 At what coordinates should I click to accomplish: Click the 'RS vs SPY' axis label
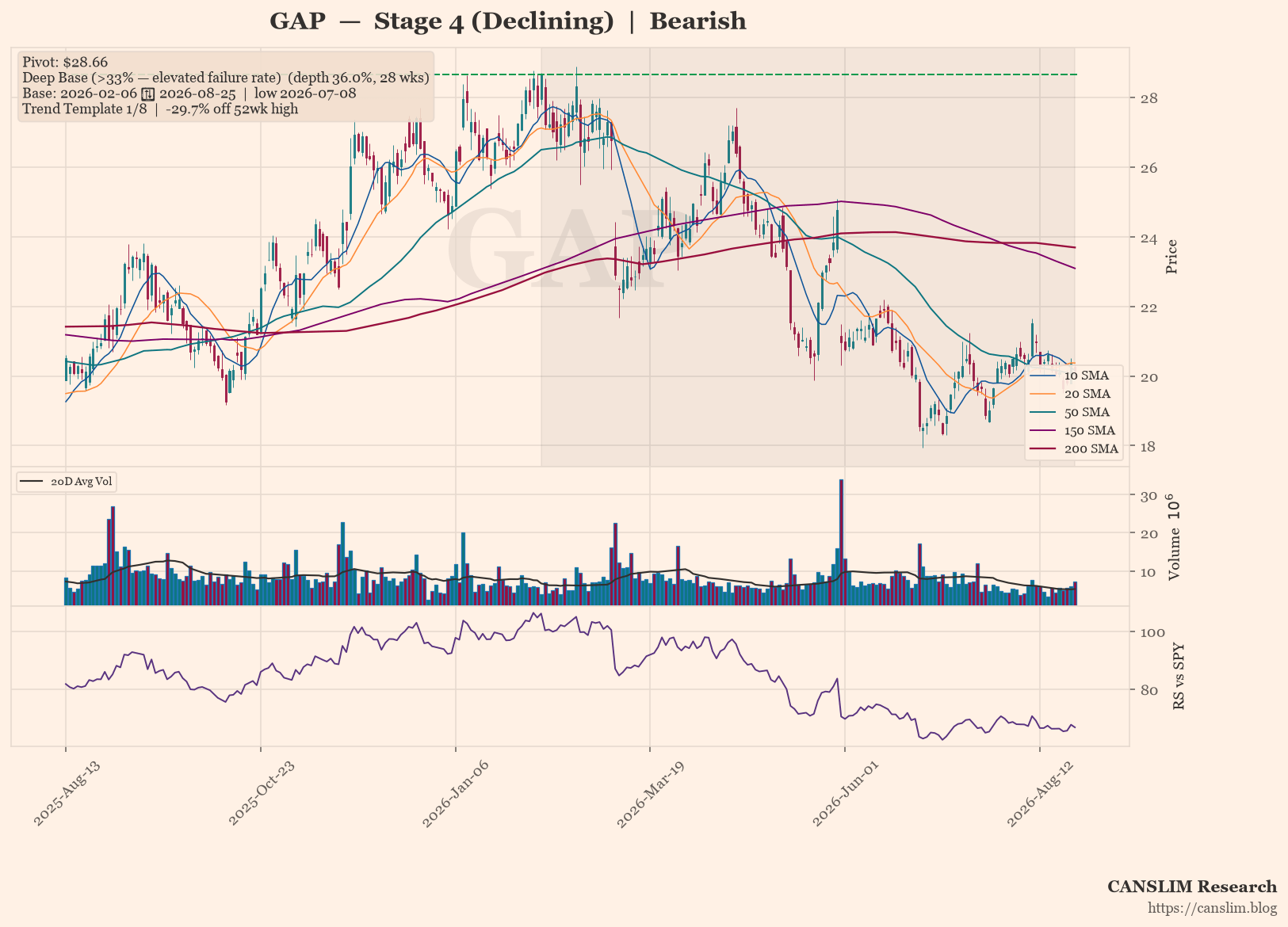pos(1179,675)
